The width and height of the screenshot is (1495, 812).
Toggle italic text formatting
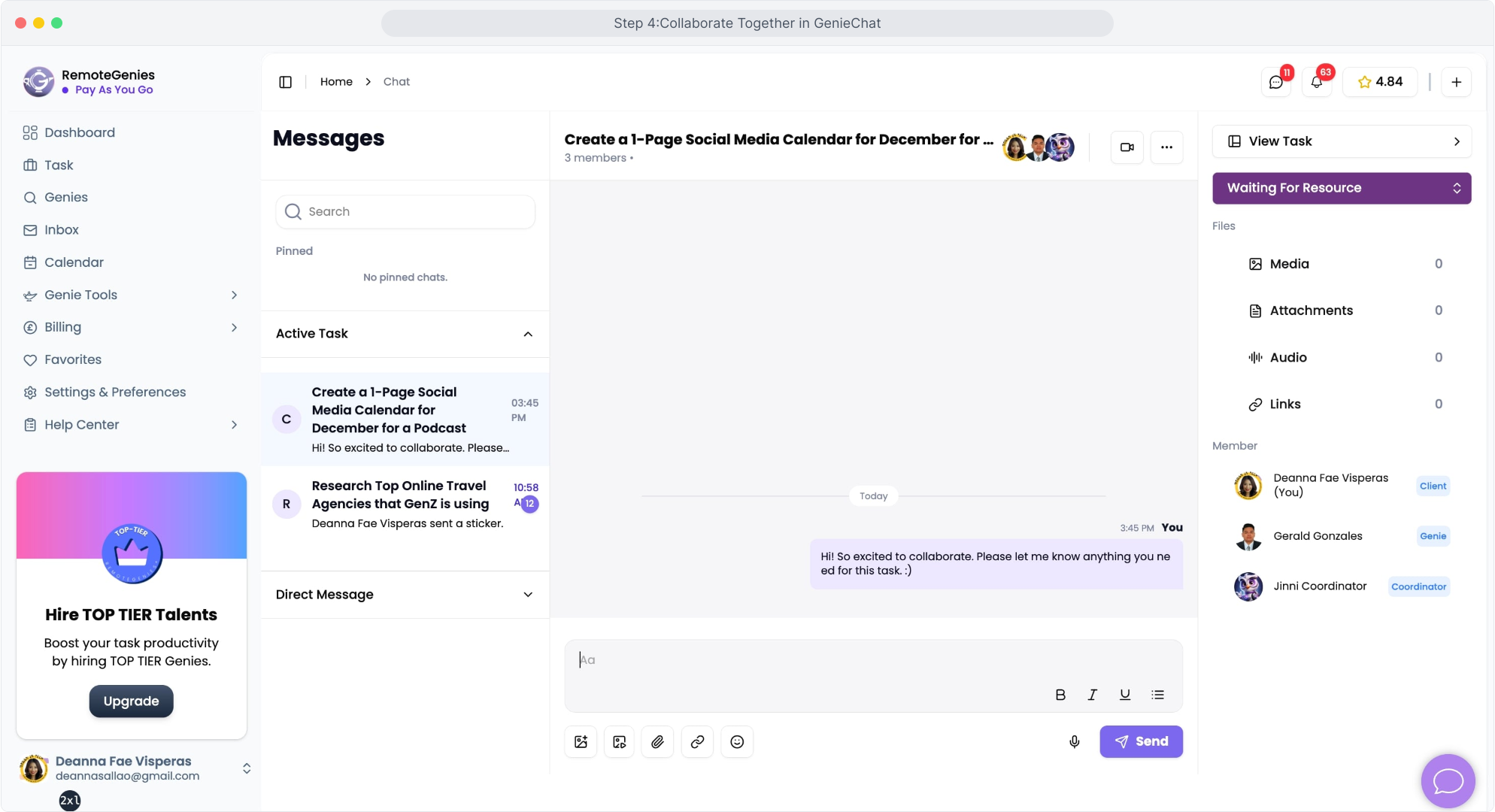pos(1092,695)
